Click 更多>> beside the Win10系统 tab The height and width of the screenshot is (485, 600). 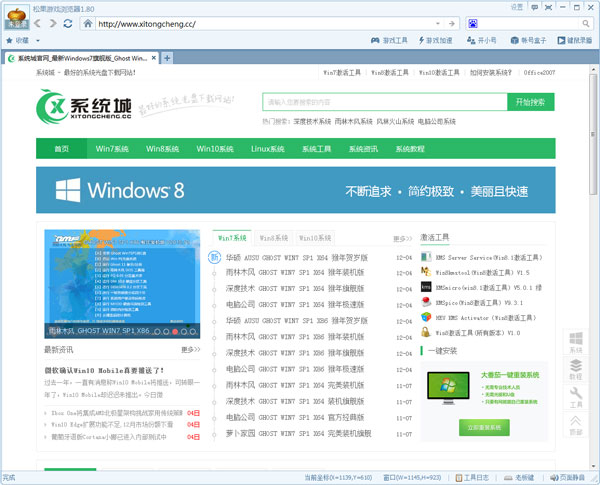pyautogui.click(x=403, y=238)
